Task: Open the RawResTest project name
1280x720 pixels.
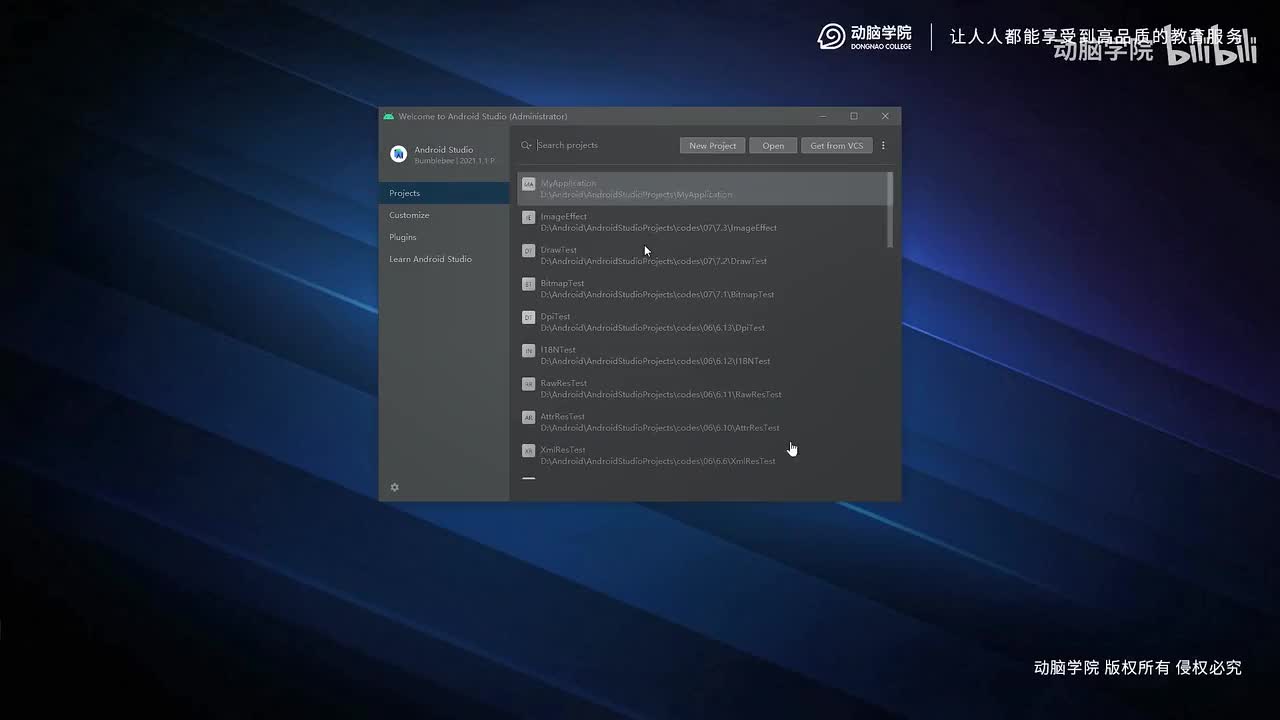Action: pos(564,383)
